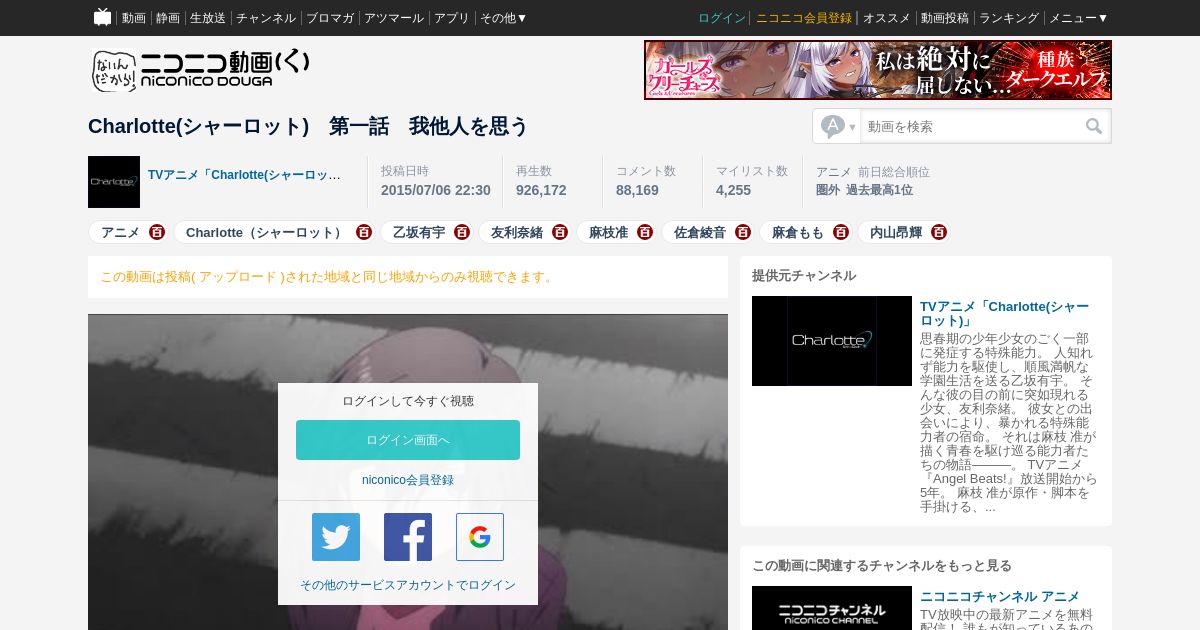Open チャンネル in top navigation
Image resolution: width=1200 pixels, height=630 pixels.
pos(266,18)
